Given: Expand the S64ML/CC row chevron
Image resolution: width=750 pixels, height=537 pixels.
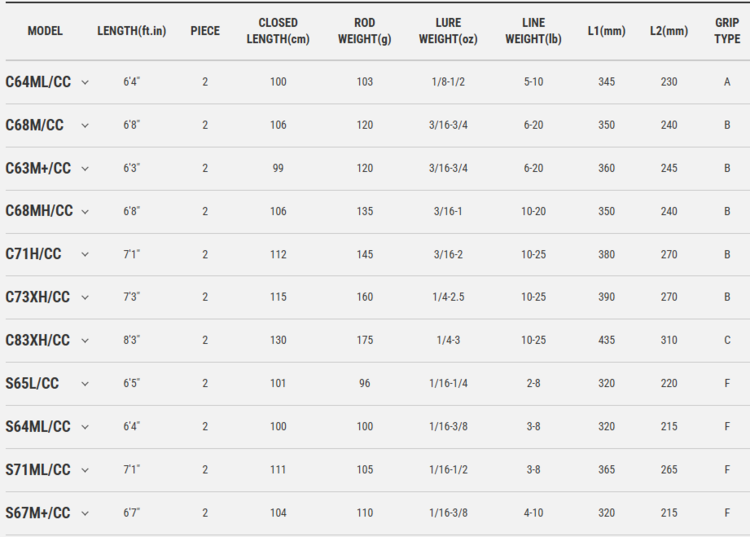Looking at the screenshot, I should tap(85, 427).
